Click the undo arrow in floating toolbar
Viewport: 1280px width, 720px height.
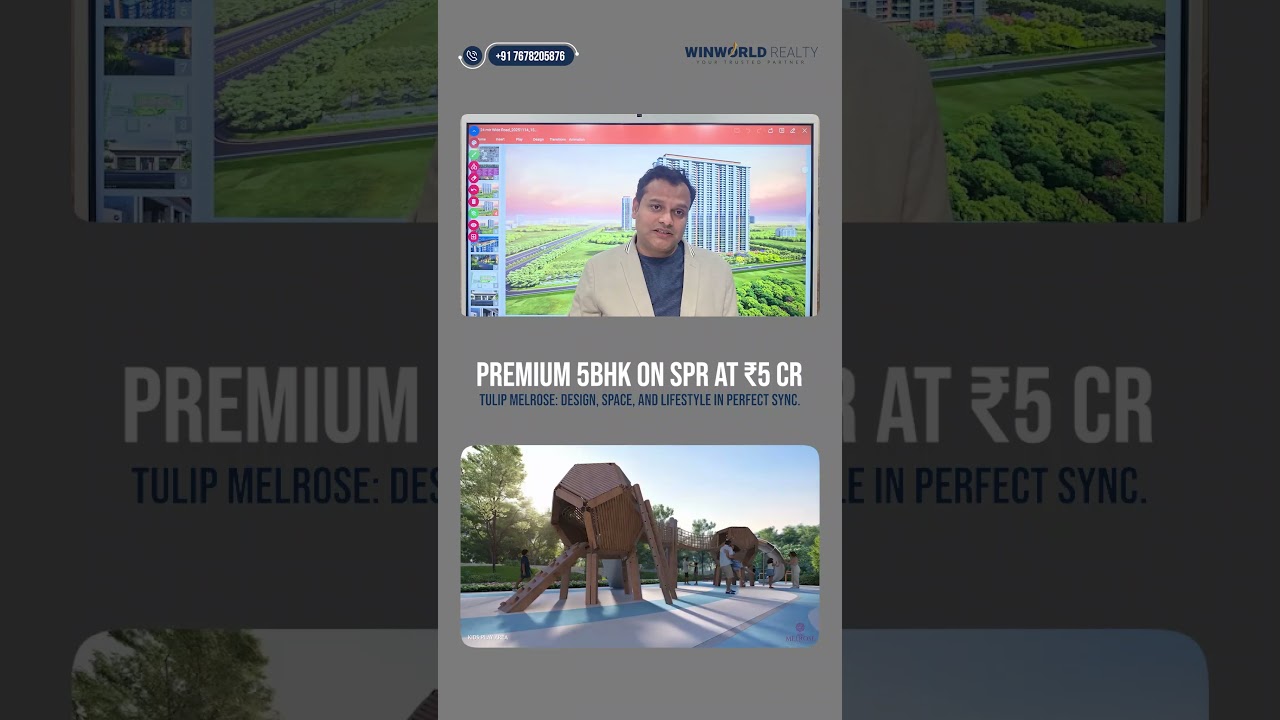474,190
